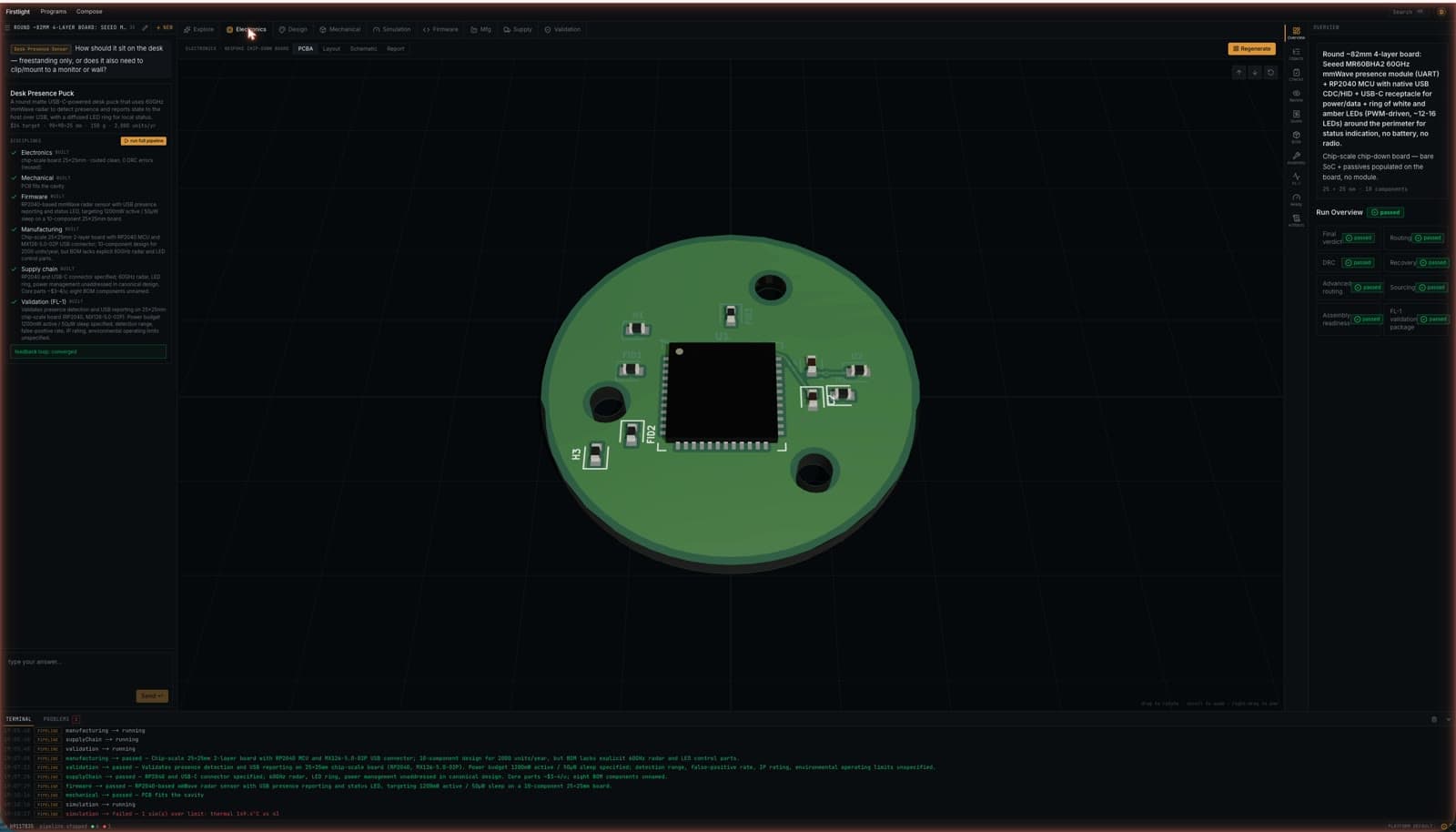Open the Overview panel icon in right sidebar

point(1296,33)
